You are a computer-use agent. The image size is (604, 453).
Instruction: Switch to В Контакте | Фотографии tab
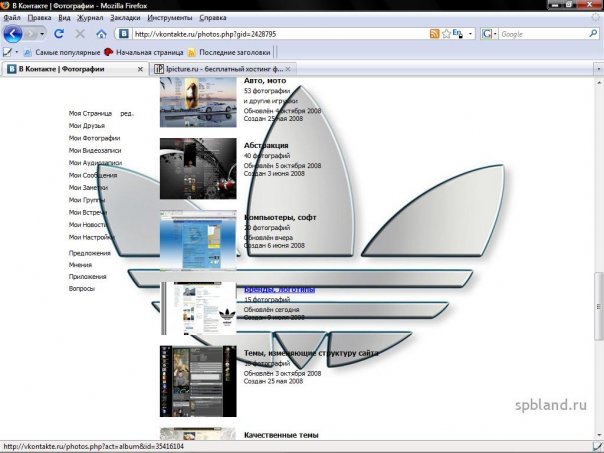[74, 69]
